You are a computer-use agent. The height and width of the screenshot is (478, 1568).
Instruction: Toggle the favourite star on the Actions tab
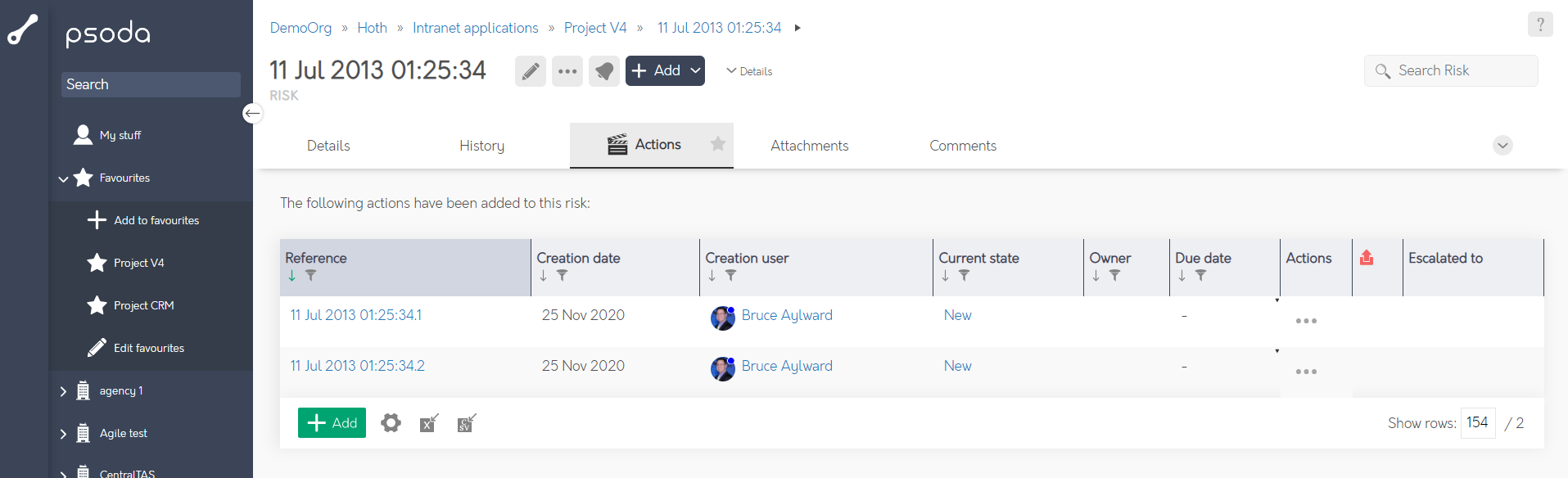(x=718, y=144)
